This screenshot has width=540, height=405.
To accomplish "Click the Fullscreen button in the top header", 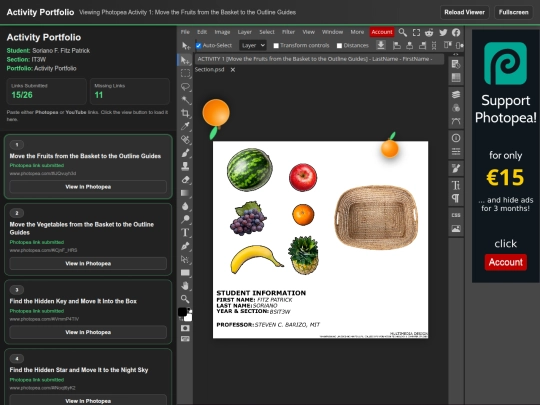I will coord(513,12).
